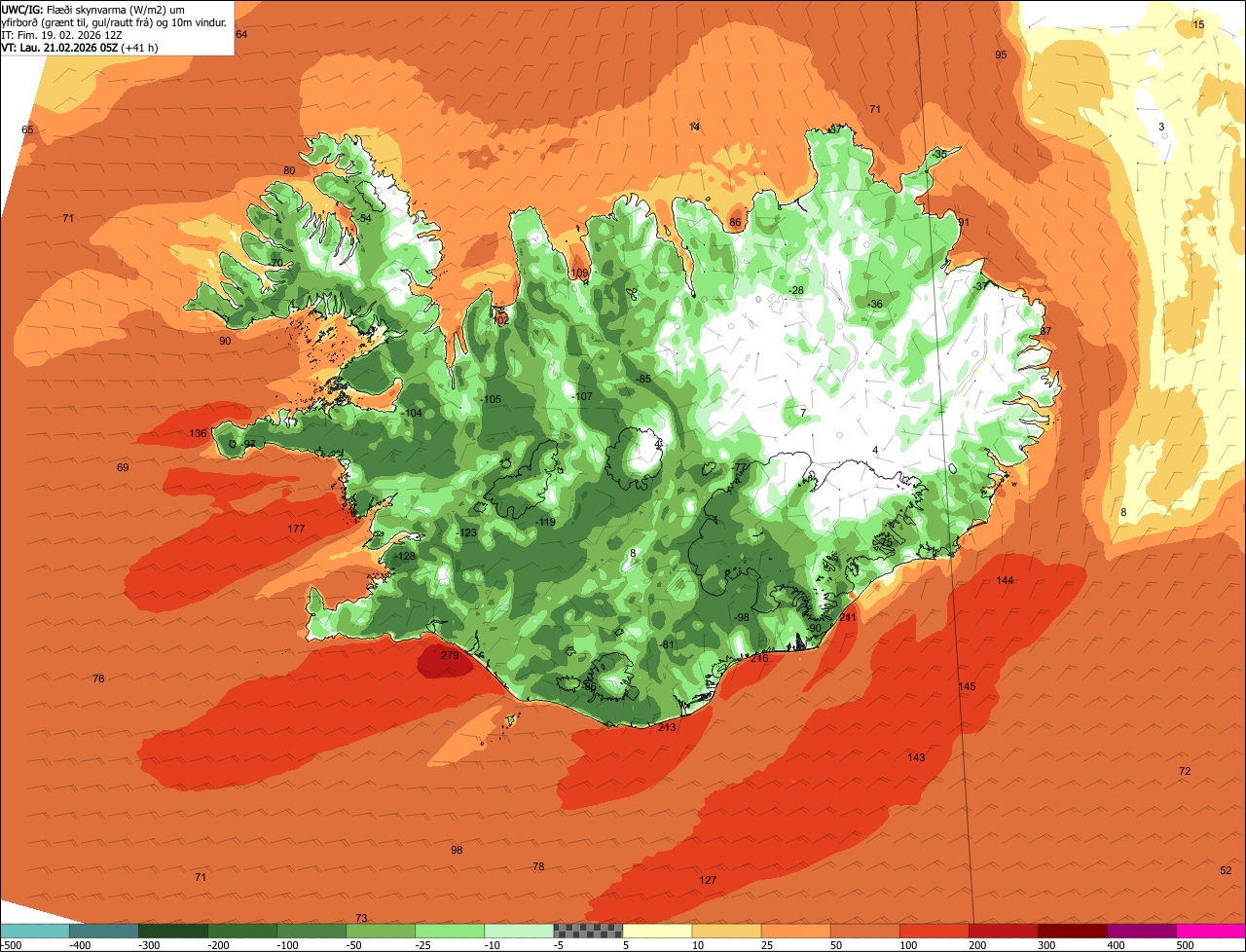Click the light orange 25 to 50 legend swatch
Viewport: 1246px width, 952px height.
pos(795,932)
